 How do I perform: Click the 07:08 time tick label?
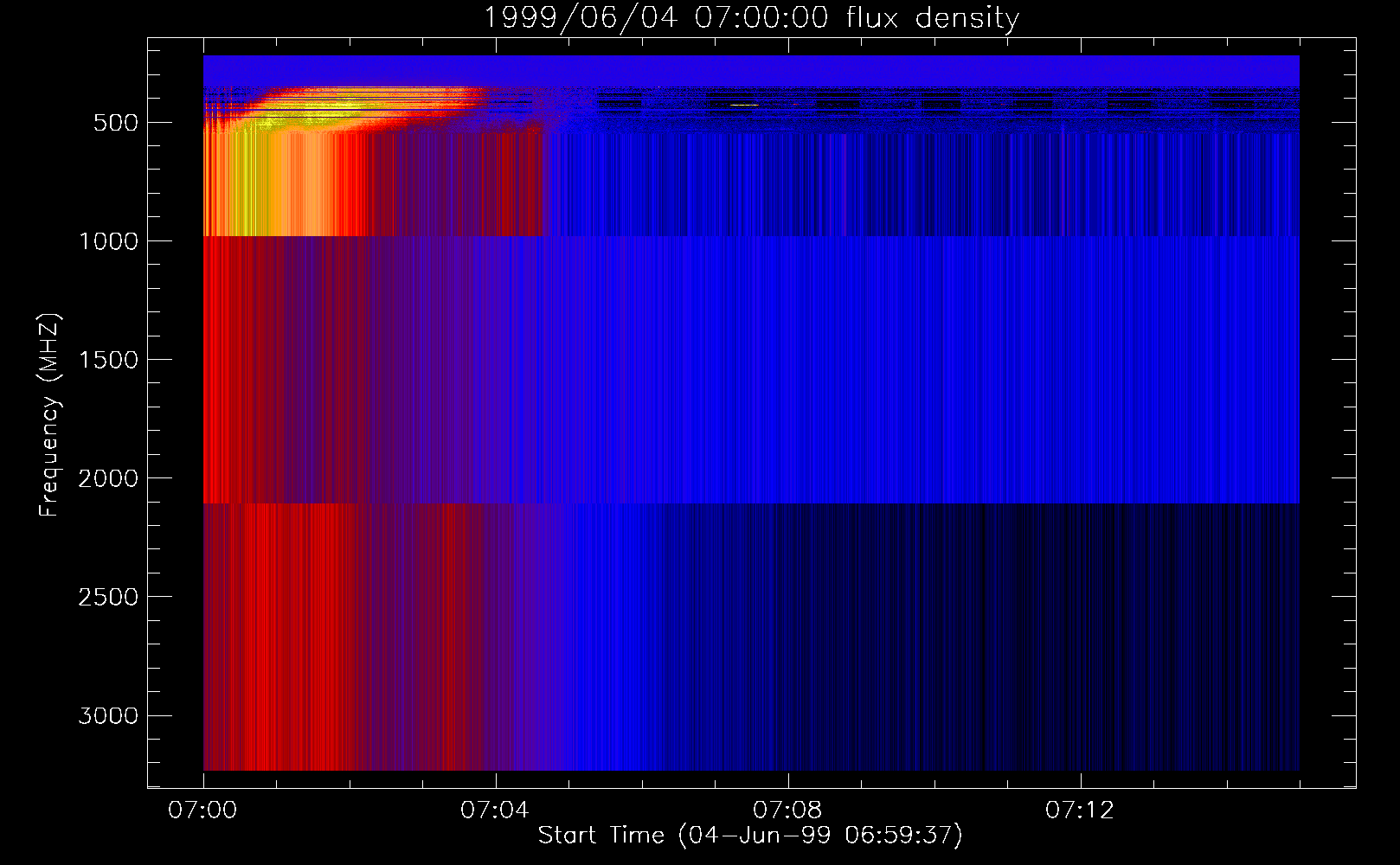coord(787,811)
